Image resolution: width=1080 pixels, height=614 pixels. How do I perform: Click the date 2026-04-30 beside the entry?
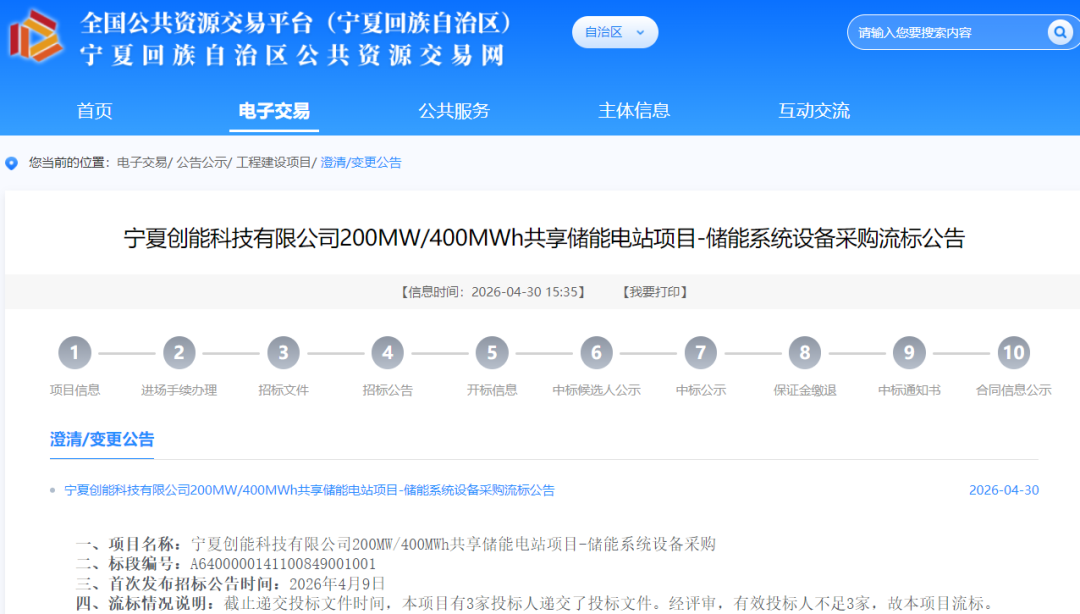(x=1004, y=490)
